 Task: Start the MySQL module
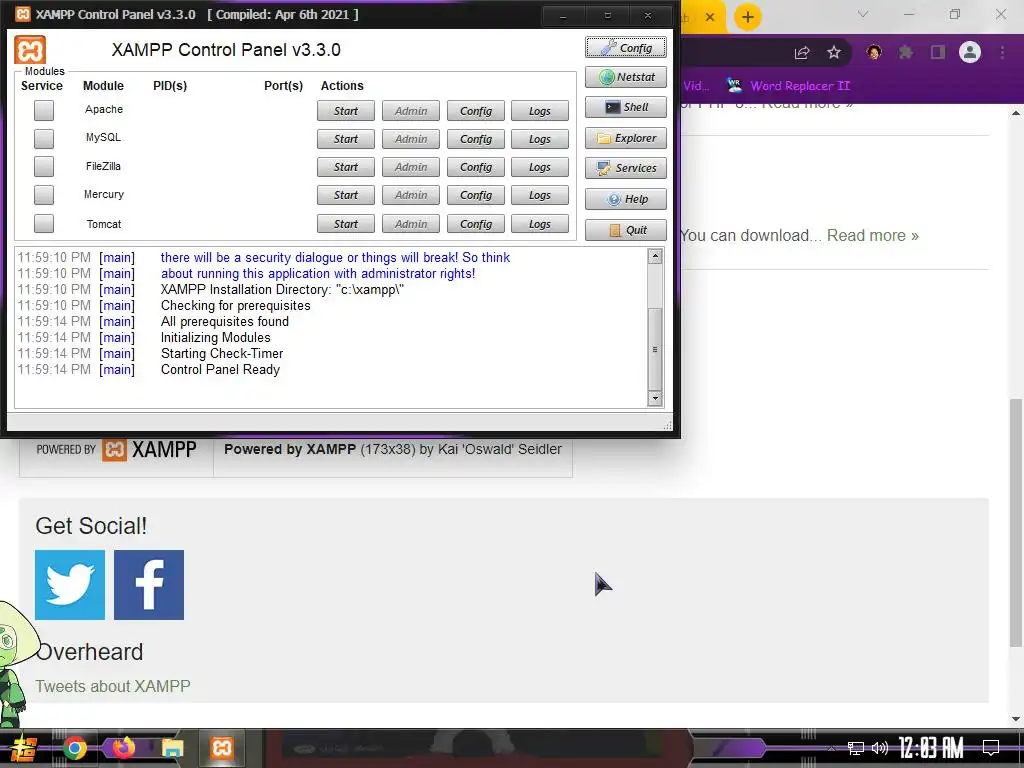345,139
